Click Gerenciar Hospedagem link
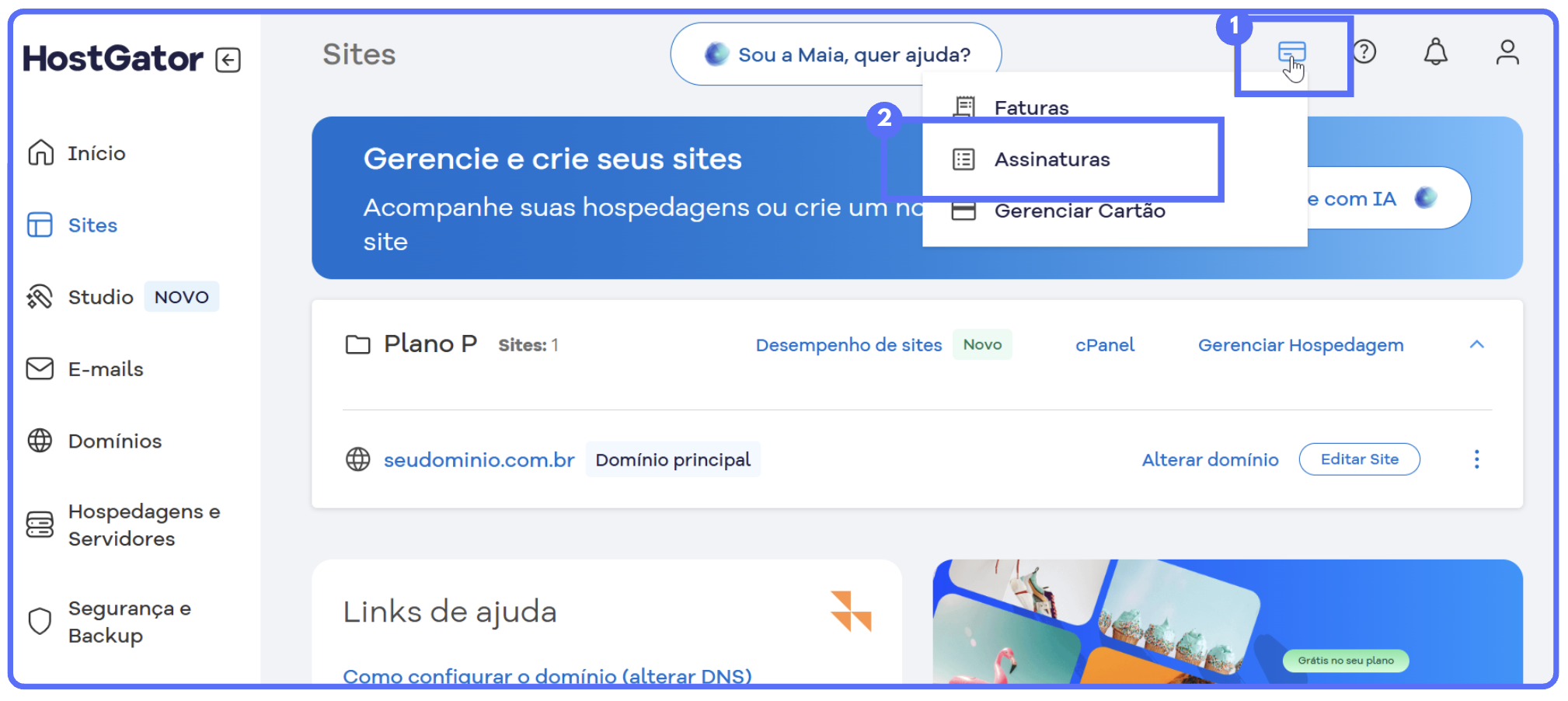 pyautogui.click(x=1300, y=345)
